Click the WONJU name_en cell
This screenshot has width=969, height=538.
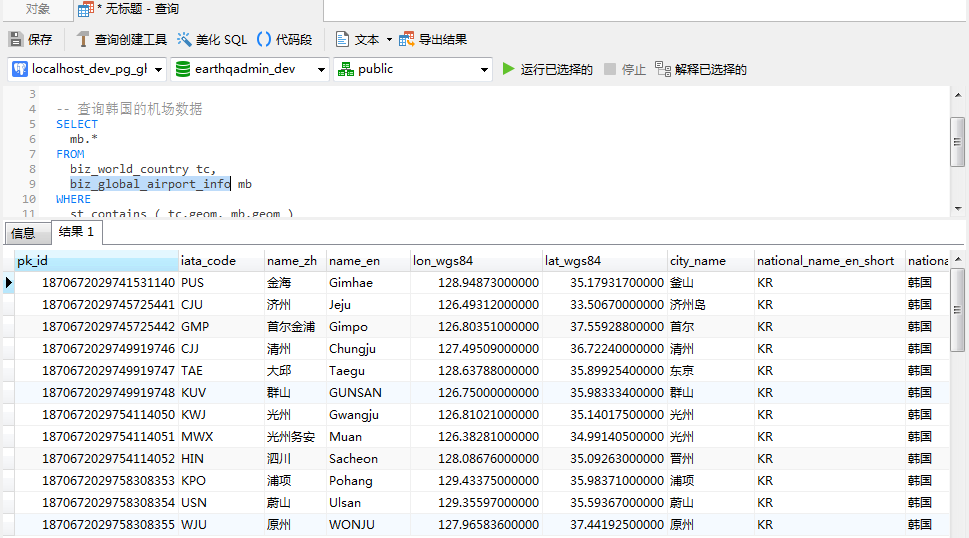coord(368,525)
